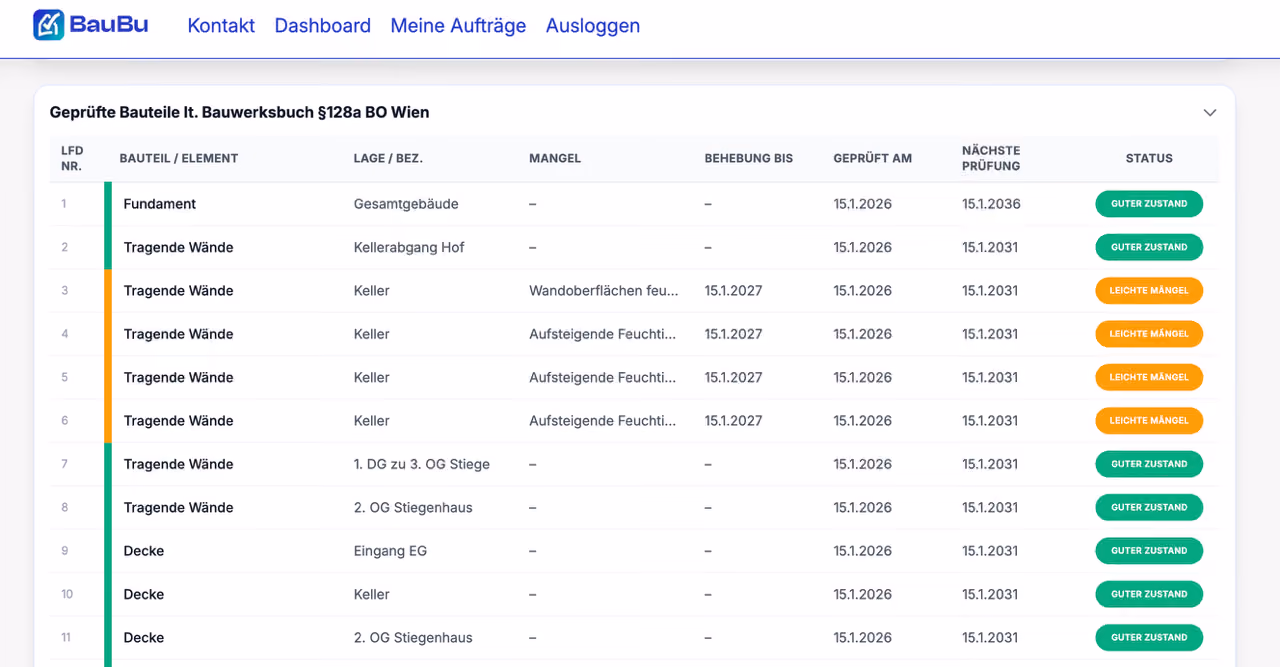
Task: Click 2. OG Stiegenhaus in row 11
Action: (413, 637)
